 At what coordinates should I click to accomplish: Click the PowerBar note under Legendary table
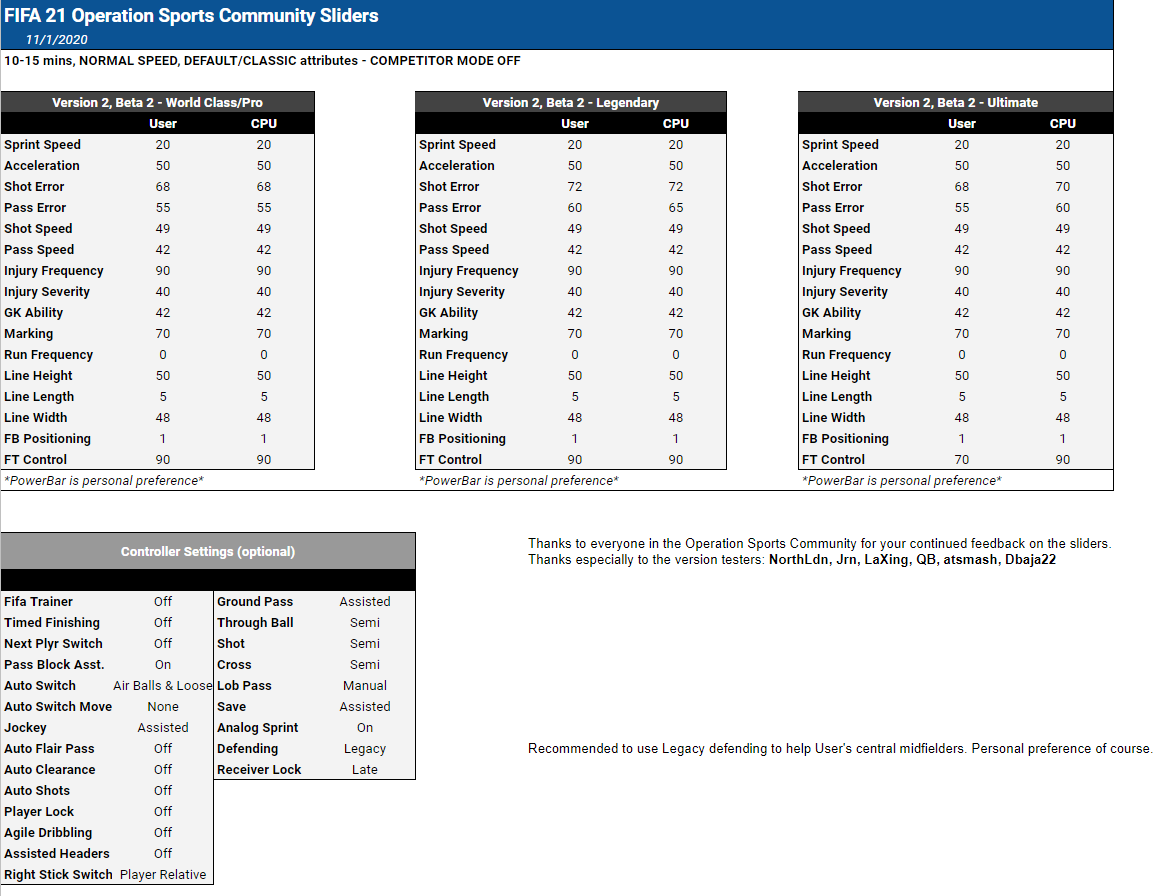(x=518, y=481)
